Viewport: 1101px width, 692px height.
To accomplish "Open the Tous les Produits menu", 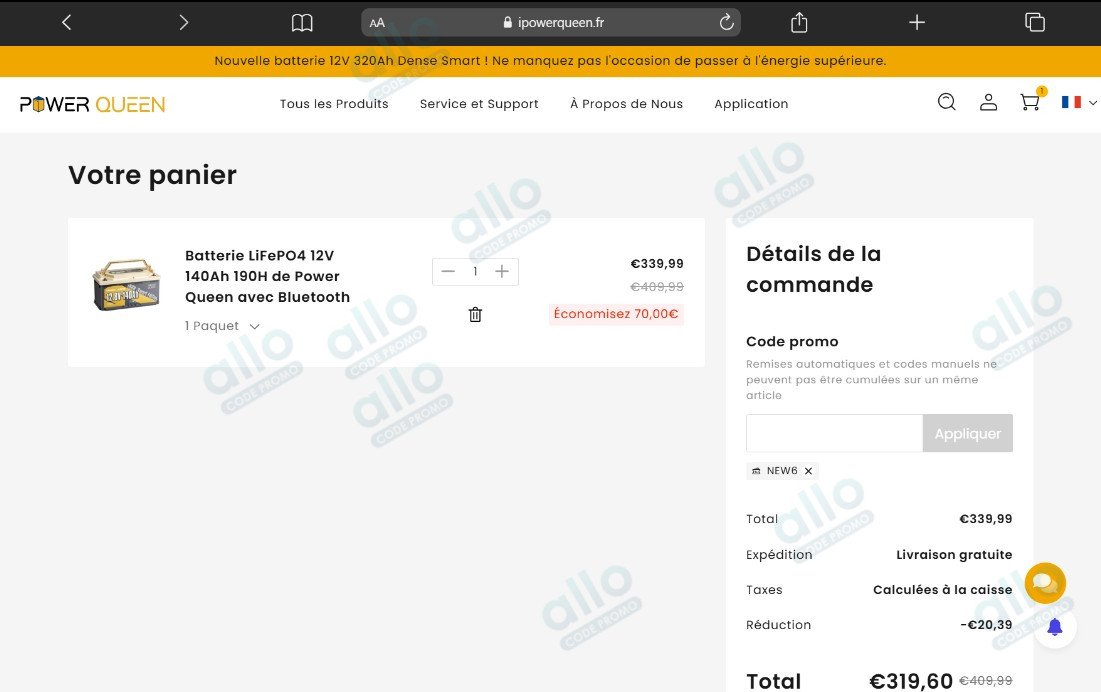I will [334, 104].
